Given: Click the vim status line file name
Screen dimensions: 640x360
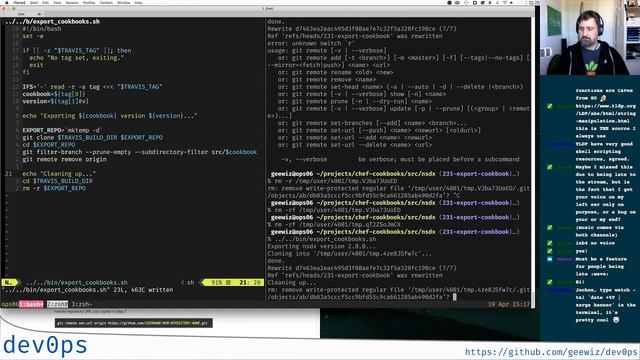Looking at the screenshot, I should (x=77, y=282).
